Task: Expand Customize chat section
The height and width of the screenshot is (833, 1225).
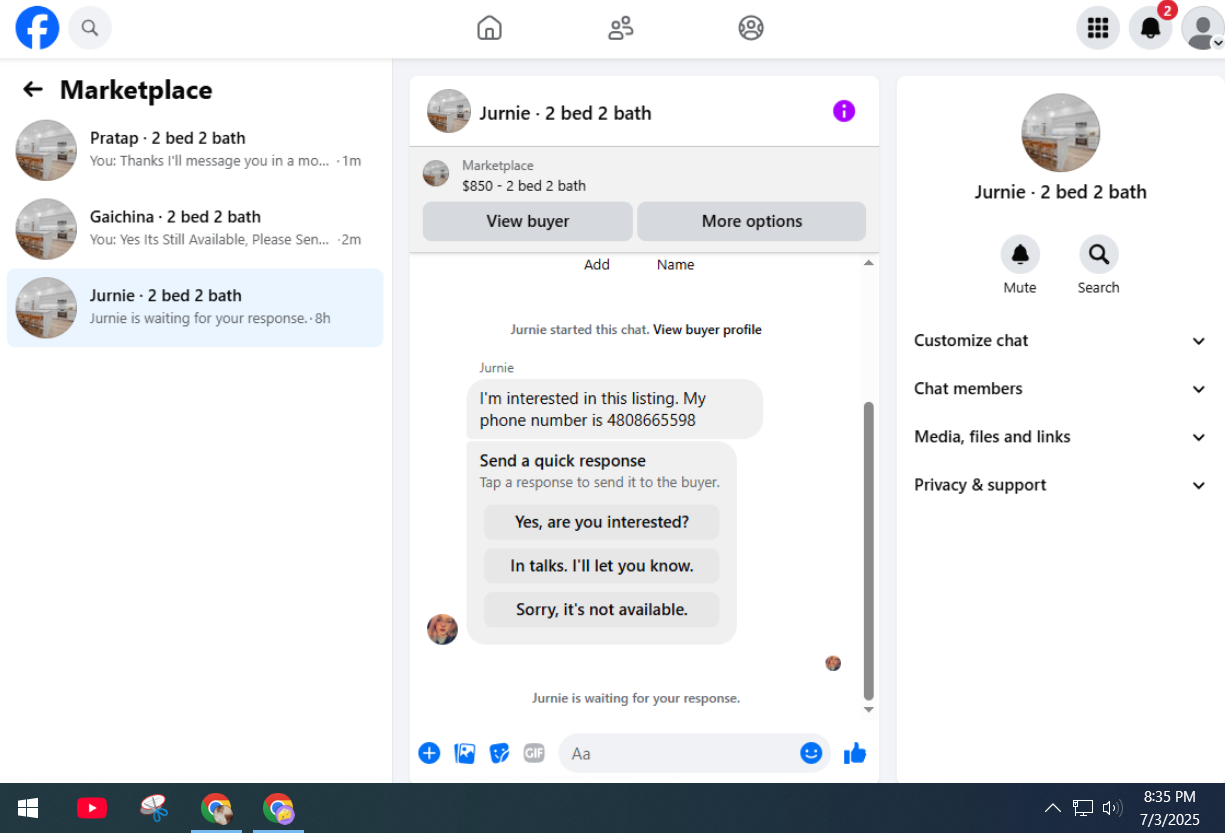Action: (x=1060, y=341)
